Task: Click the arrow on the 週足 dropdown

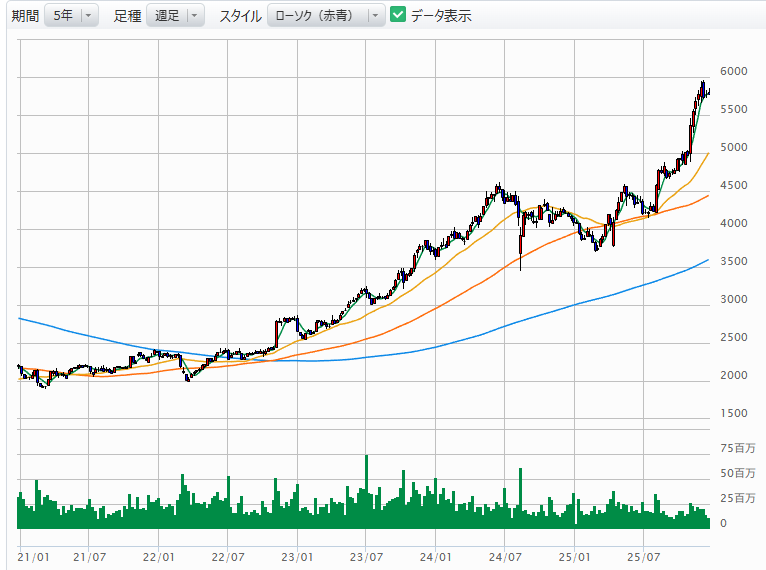Action: pos(193,16)
